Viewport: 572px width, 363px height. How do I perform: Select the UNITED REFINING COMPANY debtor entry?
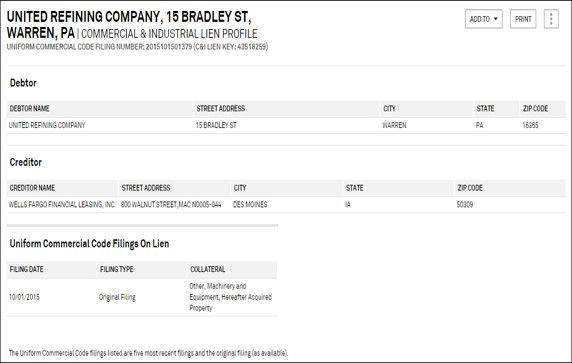point(47,125)
